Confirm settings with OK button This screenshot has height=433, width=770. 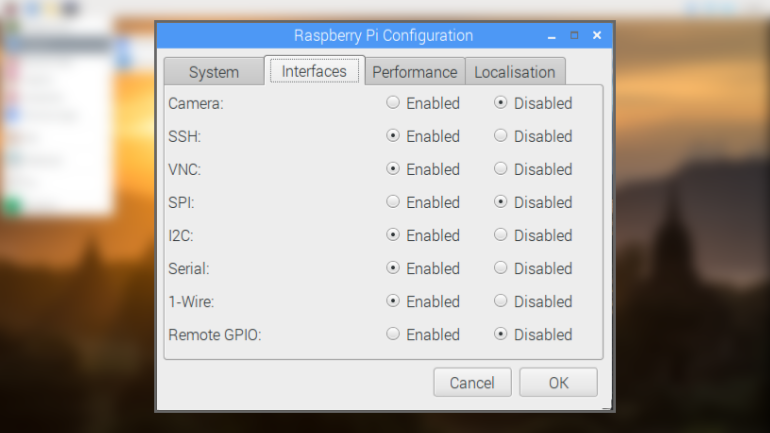(558, 382)
